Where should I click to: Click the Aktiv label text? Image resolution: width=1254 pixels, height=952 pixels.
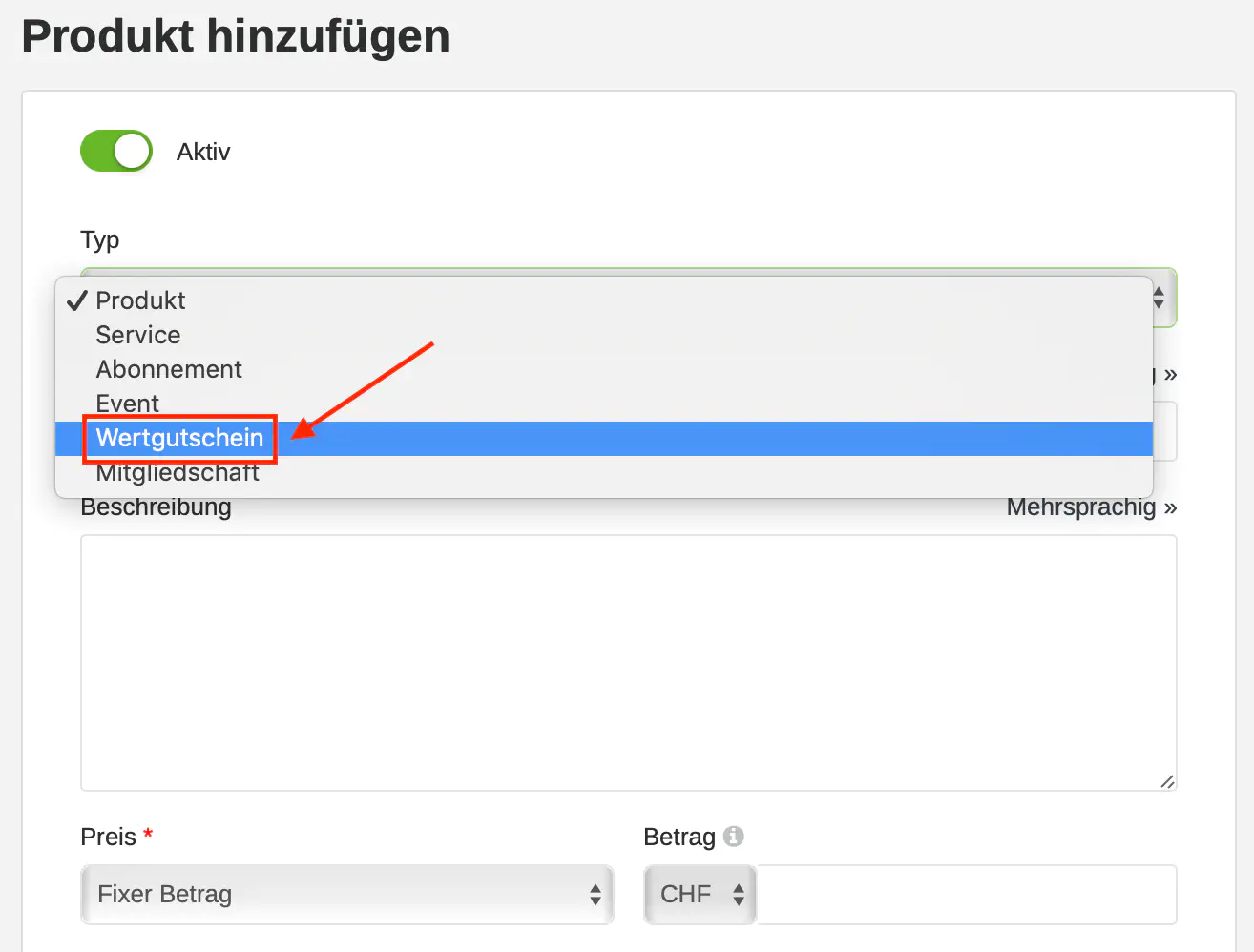(203, 152)
